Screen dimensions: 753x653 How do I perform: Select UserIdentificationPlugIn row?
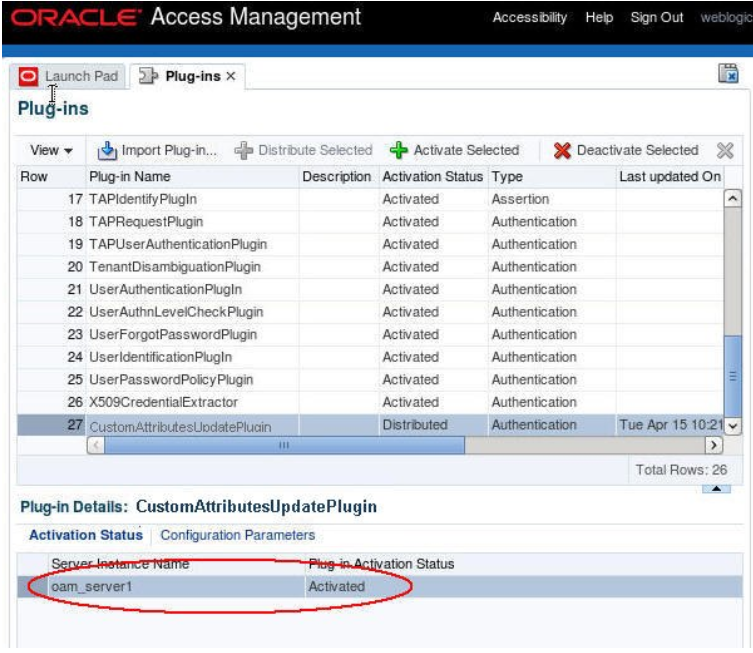[370, 357]
